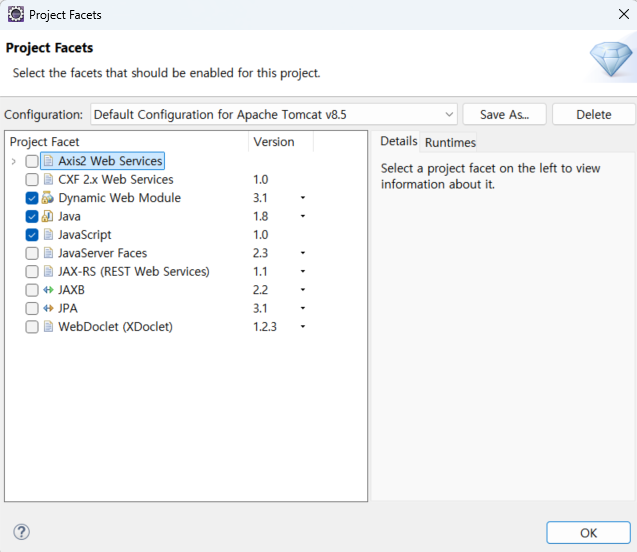Image resolution: width=637 pixels, height=552 pixels.
Task: Click the Delete configuration button
Action: pos(594,115)
